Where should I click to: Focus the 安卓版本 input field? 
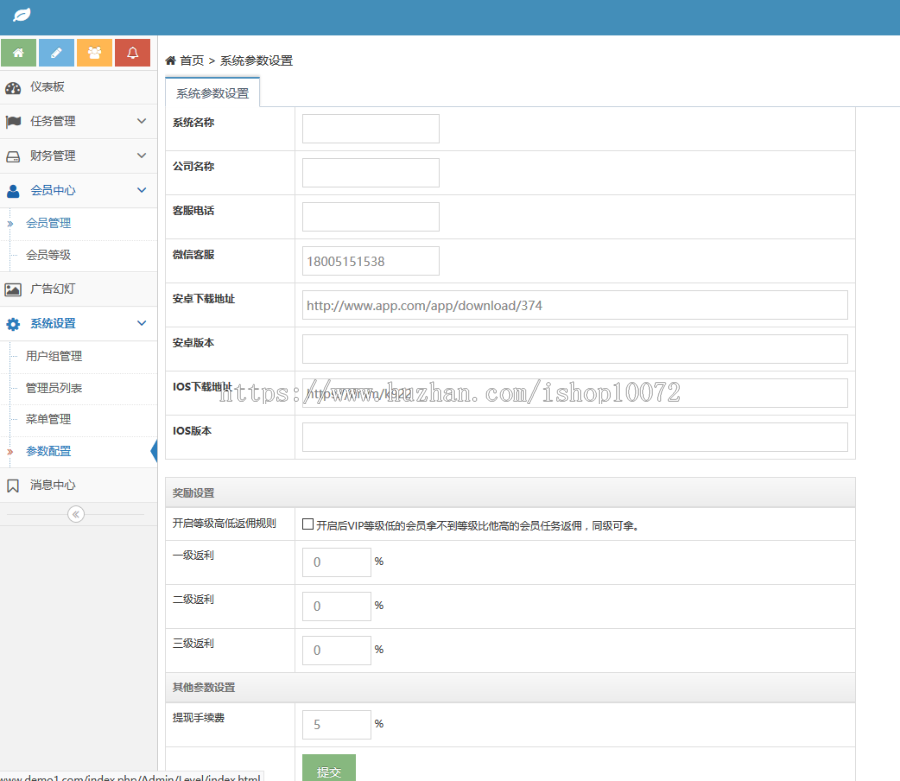(x=575, y=349)
